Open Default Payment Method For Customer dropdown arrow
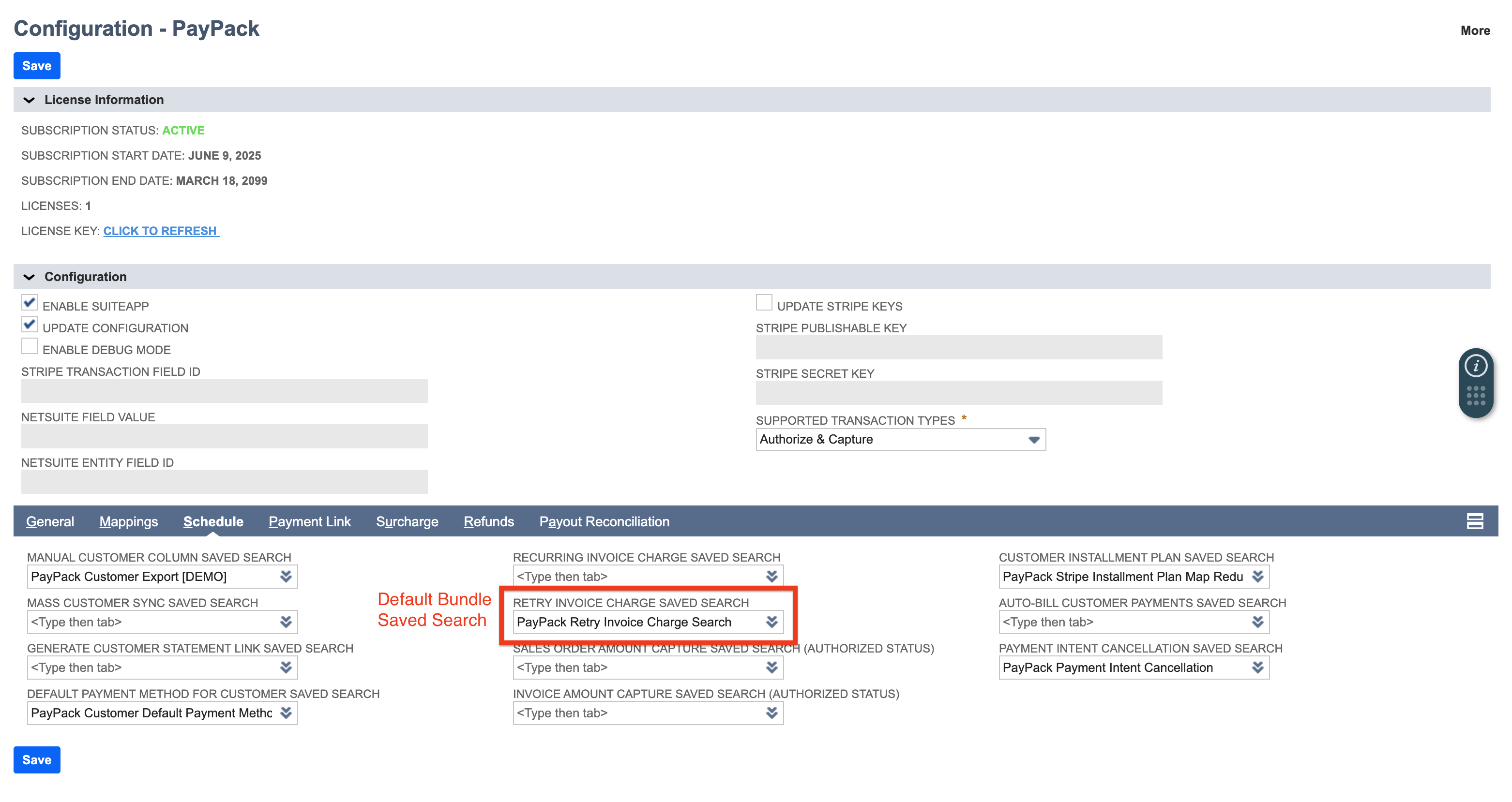1512x802 pixels. point(286,713)
